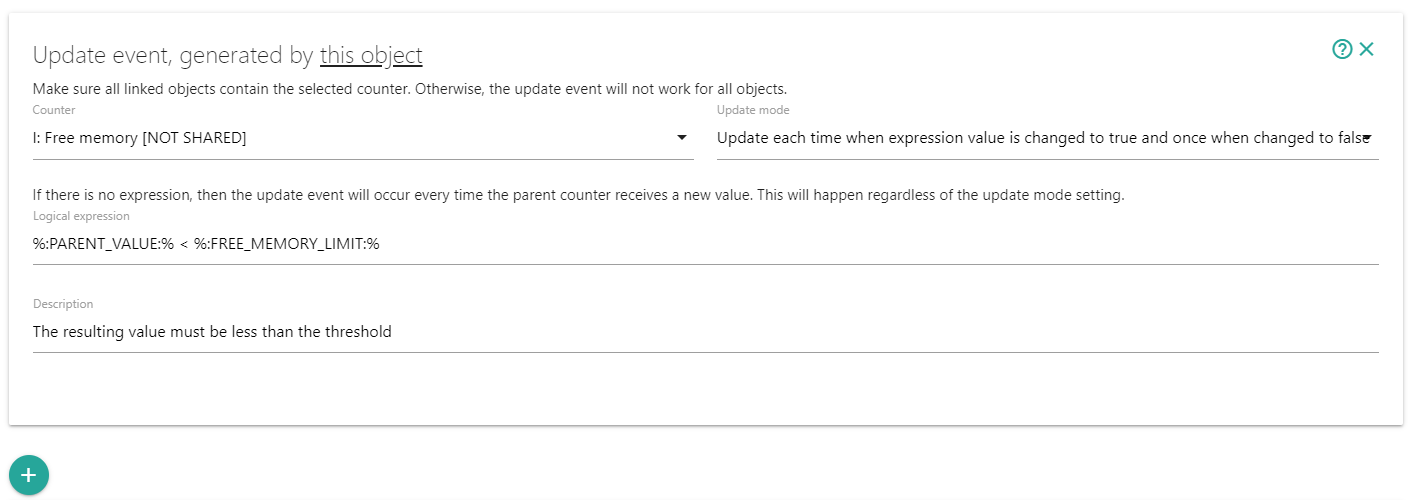Click the "Logical expression" field label

tap(81, 216)
